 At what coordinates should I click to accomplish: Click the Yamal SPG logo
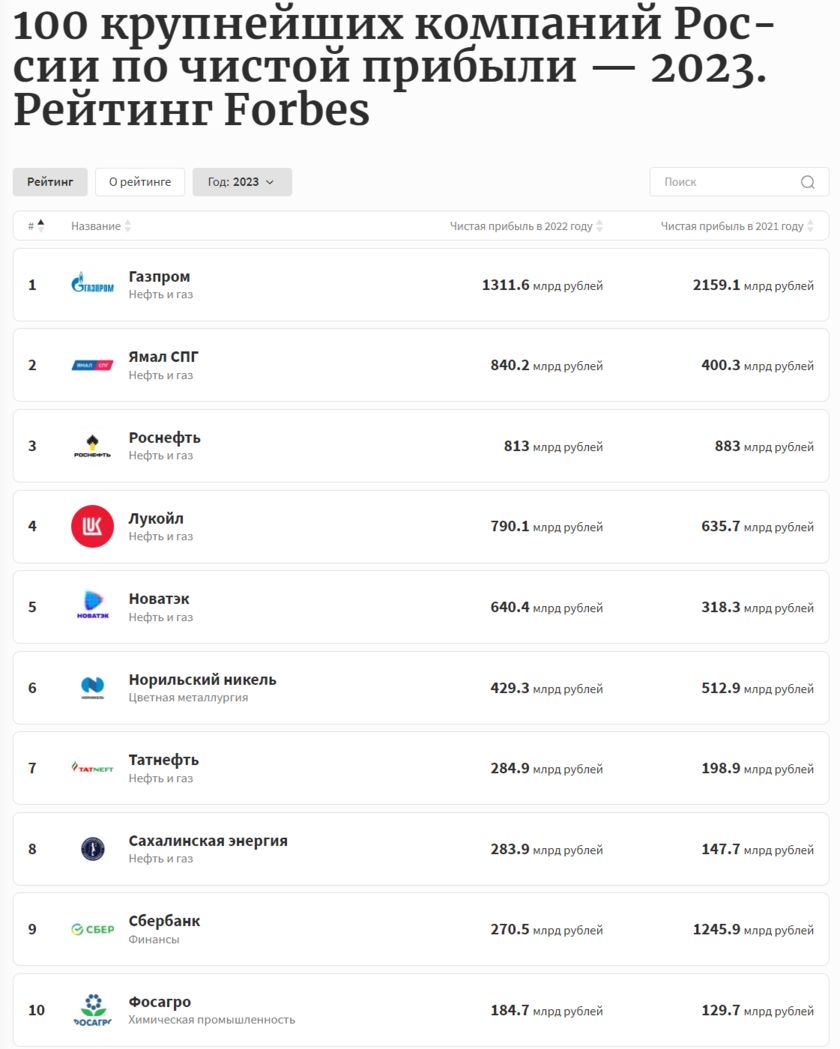point(92,365)
